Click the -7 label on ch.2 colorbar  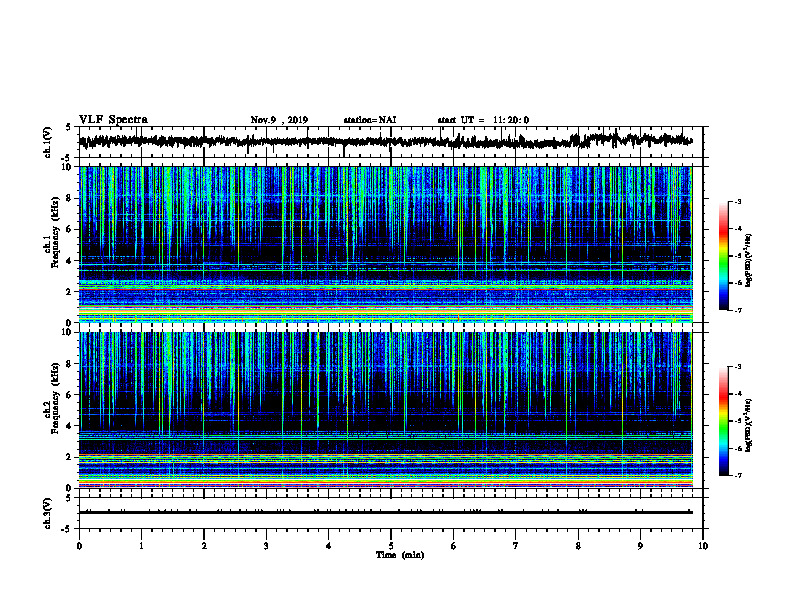coord(738,476)
